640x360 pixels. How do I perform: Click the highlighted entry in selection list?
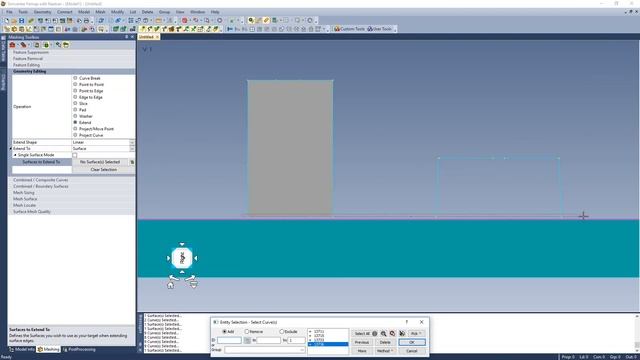tap(328, 344)
